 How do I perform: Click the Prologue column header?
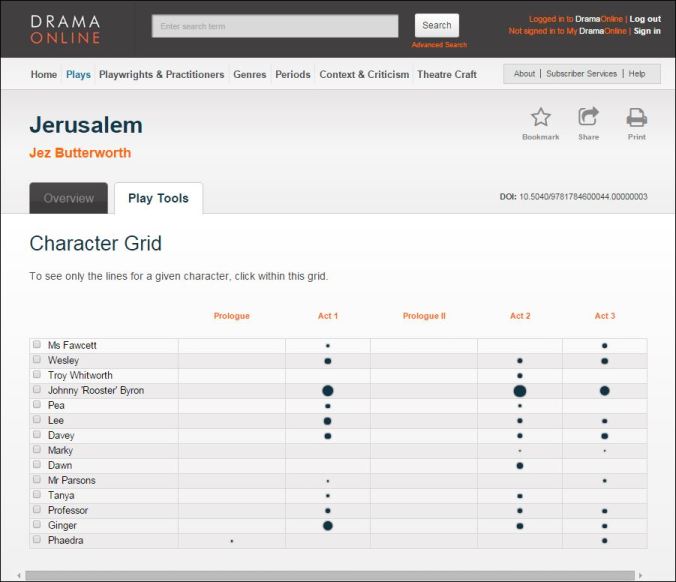coord(232,316)
